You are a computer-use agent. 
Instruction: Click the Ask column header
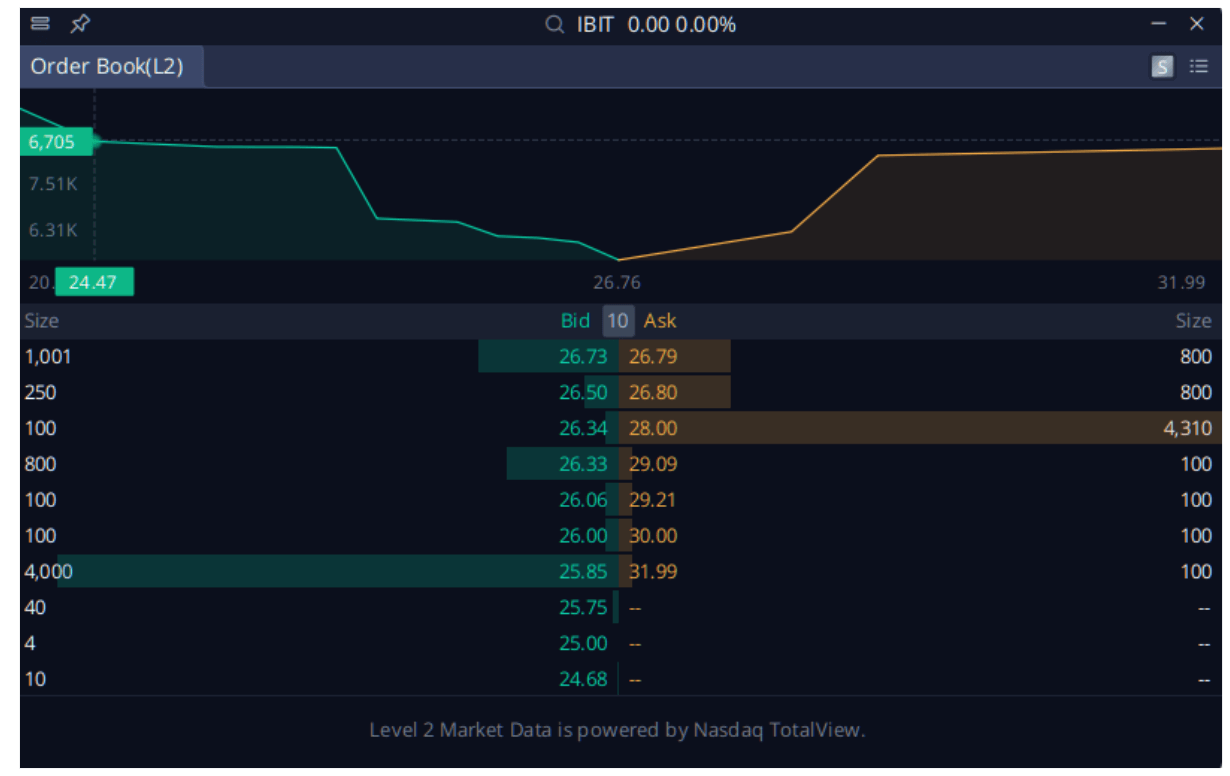point(660,321)
